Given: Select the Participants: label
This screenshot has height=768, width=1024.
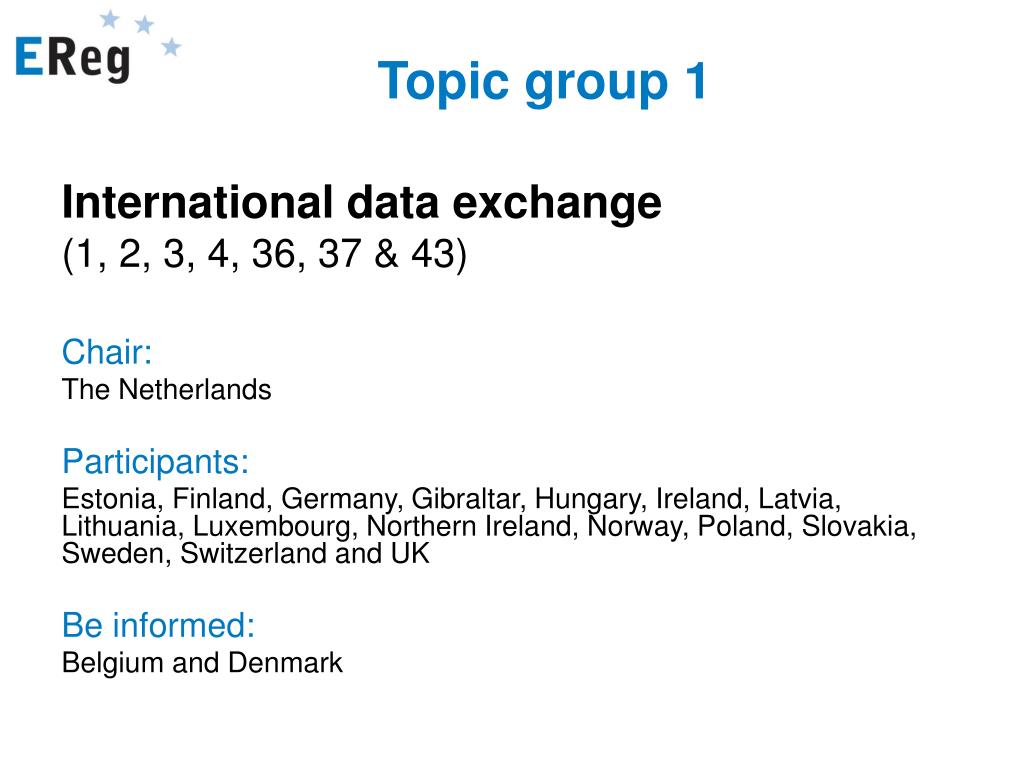Looking at the screenshot, I should click(x=155, y=462).
